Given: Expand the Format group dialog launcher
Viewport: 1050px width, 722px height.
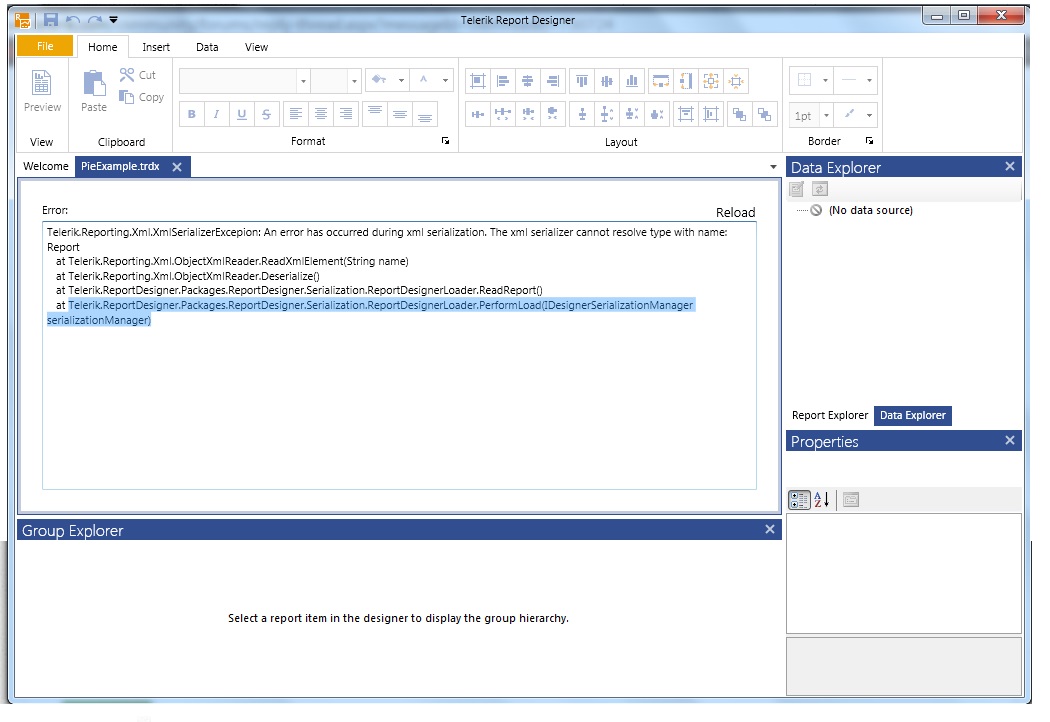Looking at the screenshot, I should [x=445, y=141].
